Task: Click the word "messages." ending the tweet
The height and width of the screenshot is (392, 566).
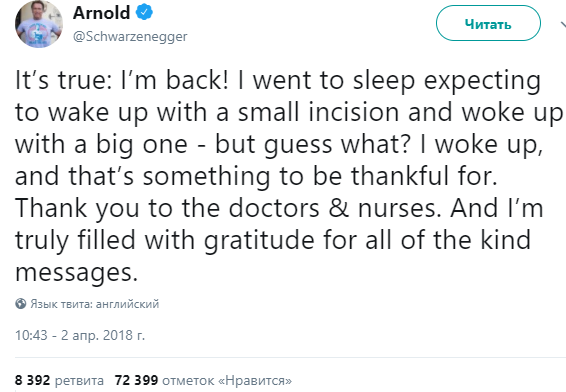Action: pos(77,273)
